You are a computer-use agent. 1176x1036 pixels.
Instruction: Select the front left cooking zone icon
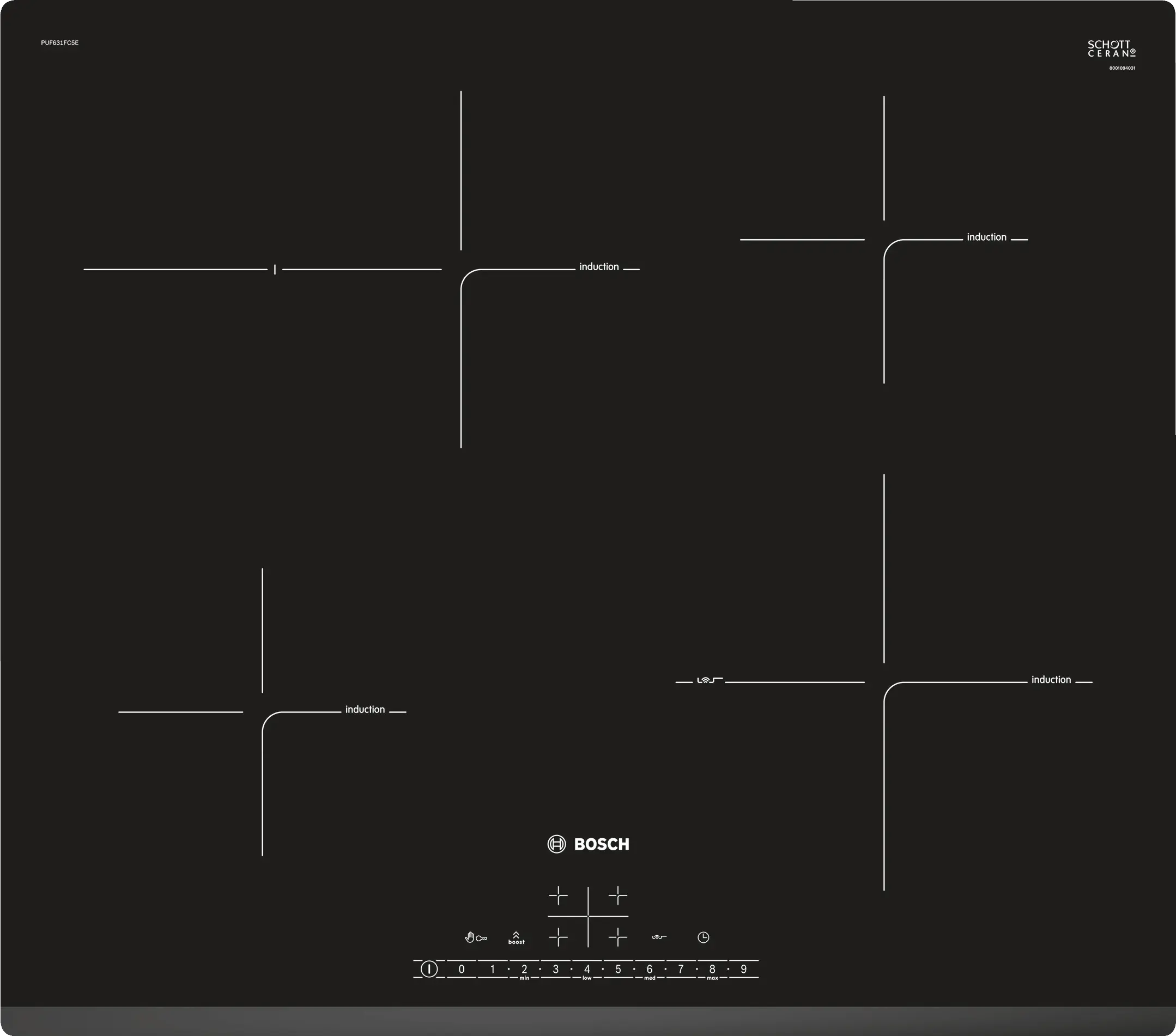tap(558, 937)
